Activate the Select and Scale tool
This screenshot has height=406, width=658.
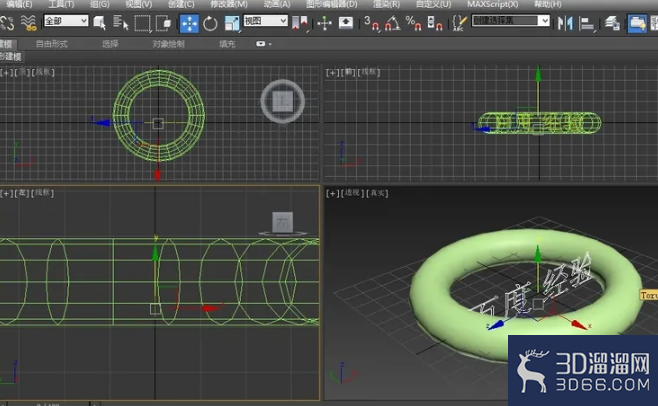[231, 23]
